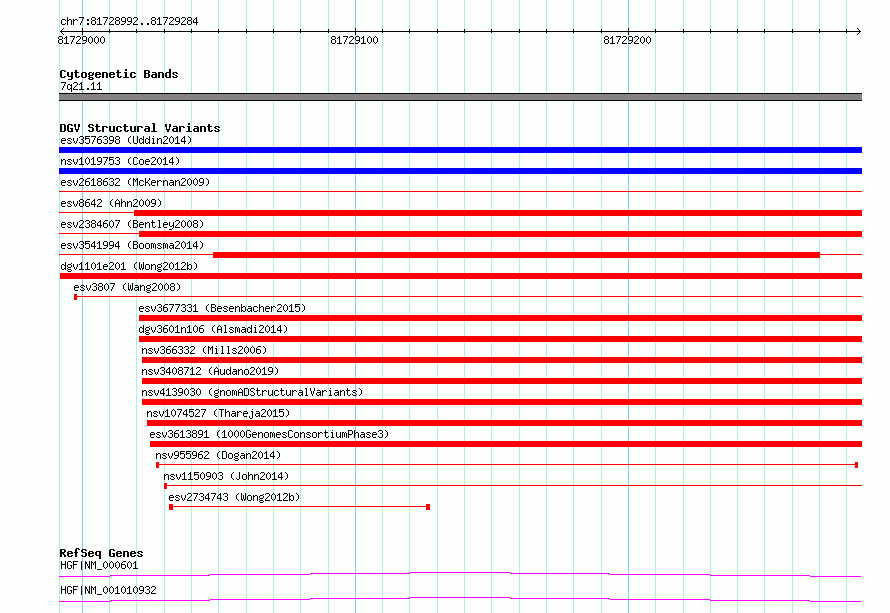Select nsv4139030 (gnomADStructuralVariants) label
Image resolution: width=890 pixels, height=613 pixels.
252,392
